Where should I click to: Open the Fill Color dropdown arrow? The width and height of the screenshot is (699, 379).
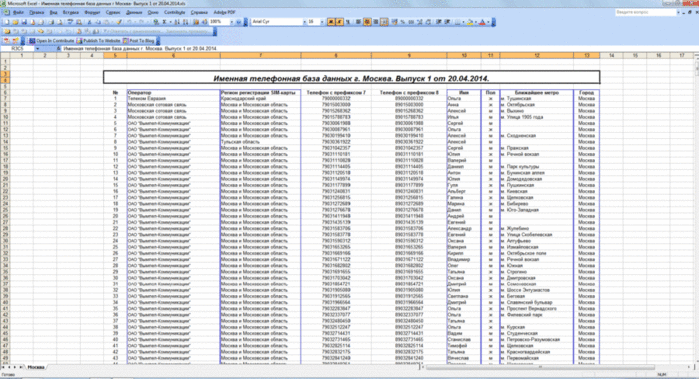click(x=476, y=22)
